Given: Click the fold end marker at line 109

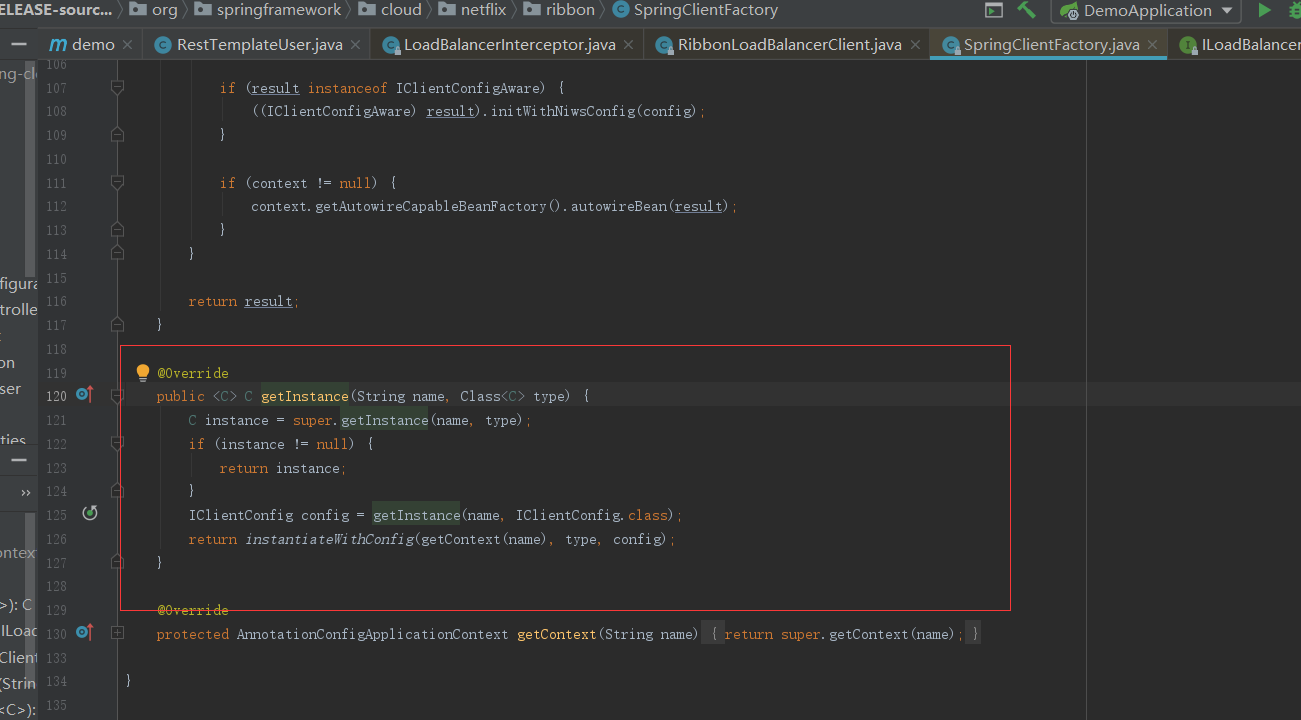Looking at the screenshot, I should click(117, 134).
